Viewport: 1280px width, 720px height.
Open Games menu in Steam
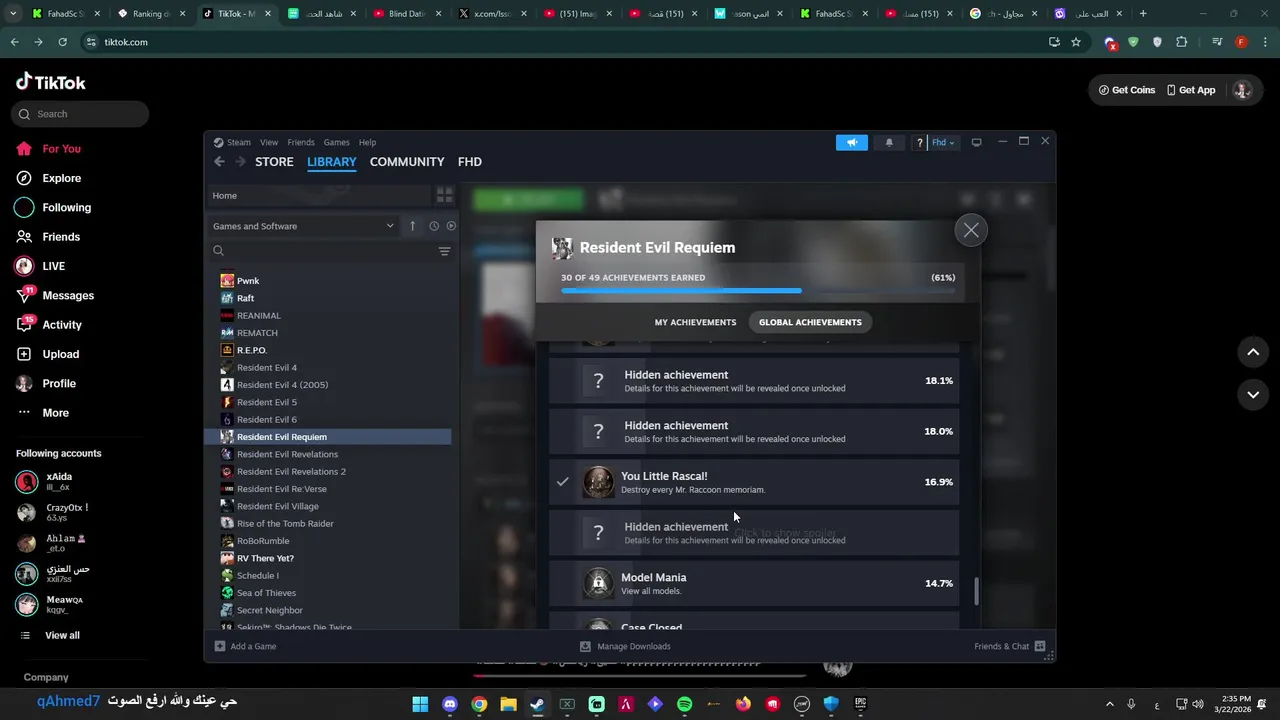[x=337, y=142]
